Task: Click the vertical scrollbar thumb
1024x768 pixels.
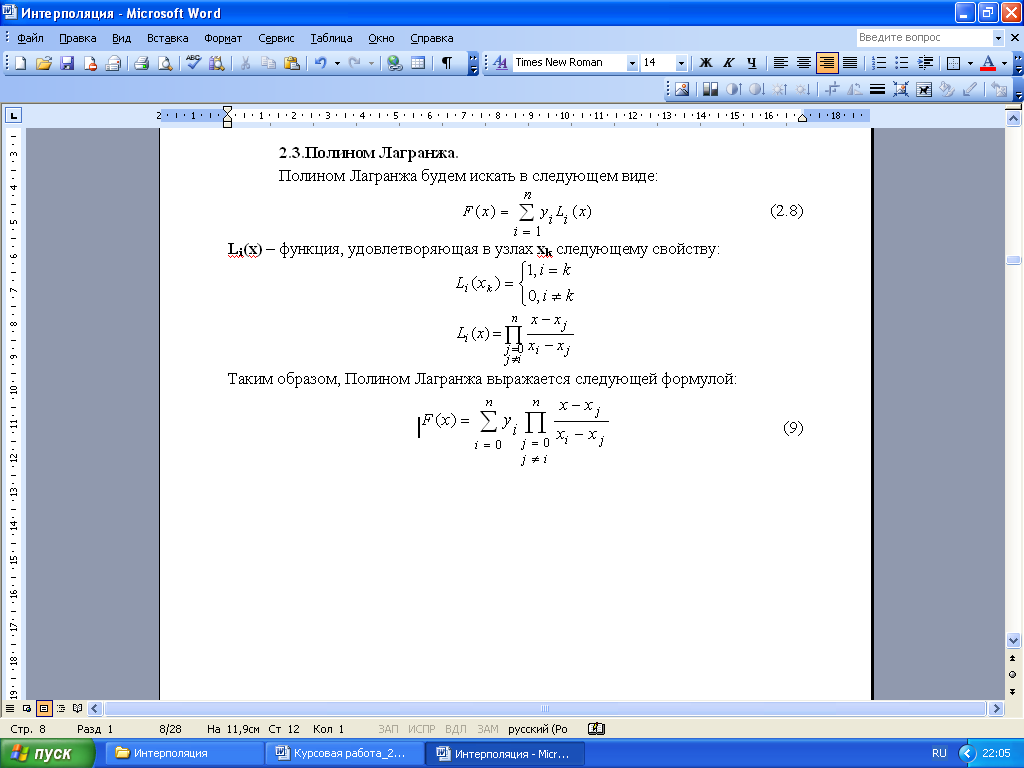Action: point(1013,260)
